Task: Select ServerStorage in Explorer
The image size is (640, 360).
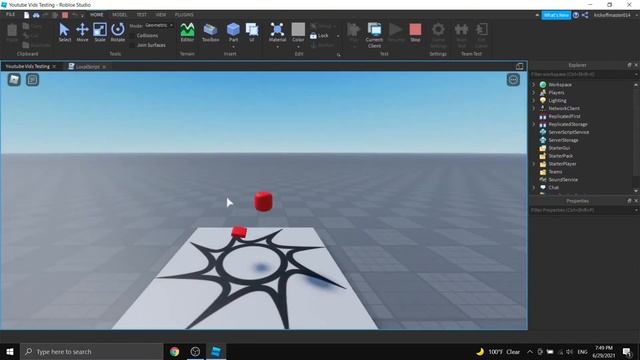Action: (x=563, y=140)
